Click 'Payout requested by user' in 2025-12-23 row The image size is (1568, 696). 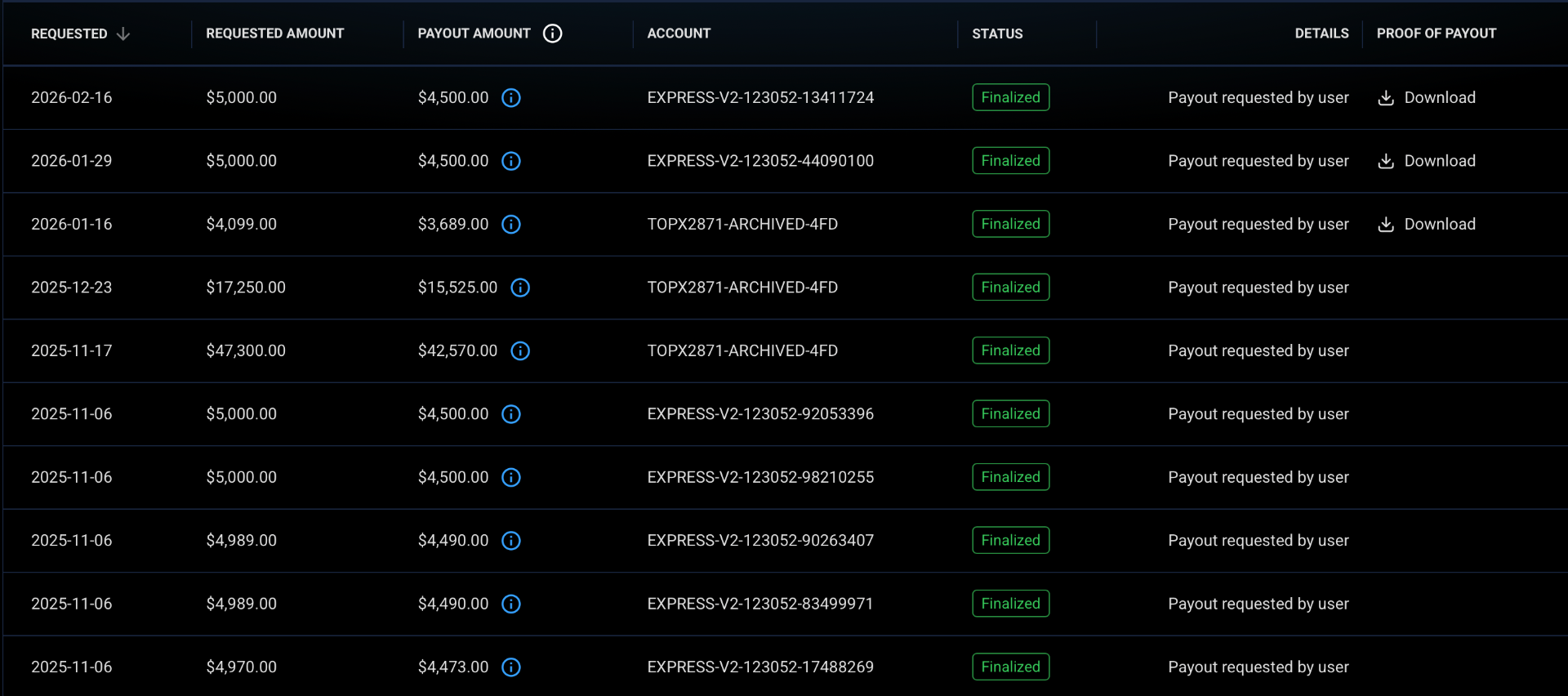(x=1258, y=288)
